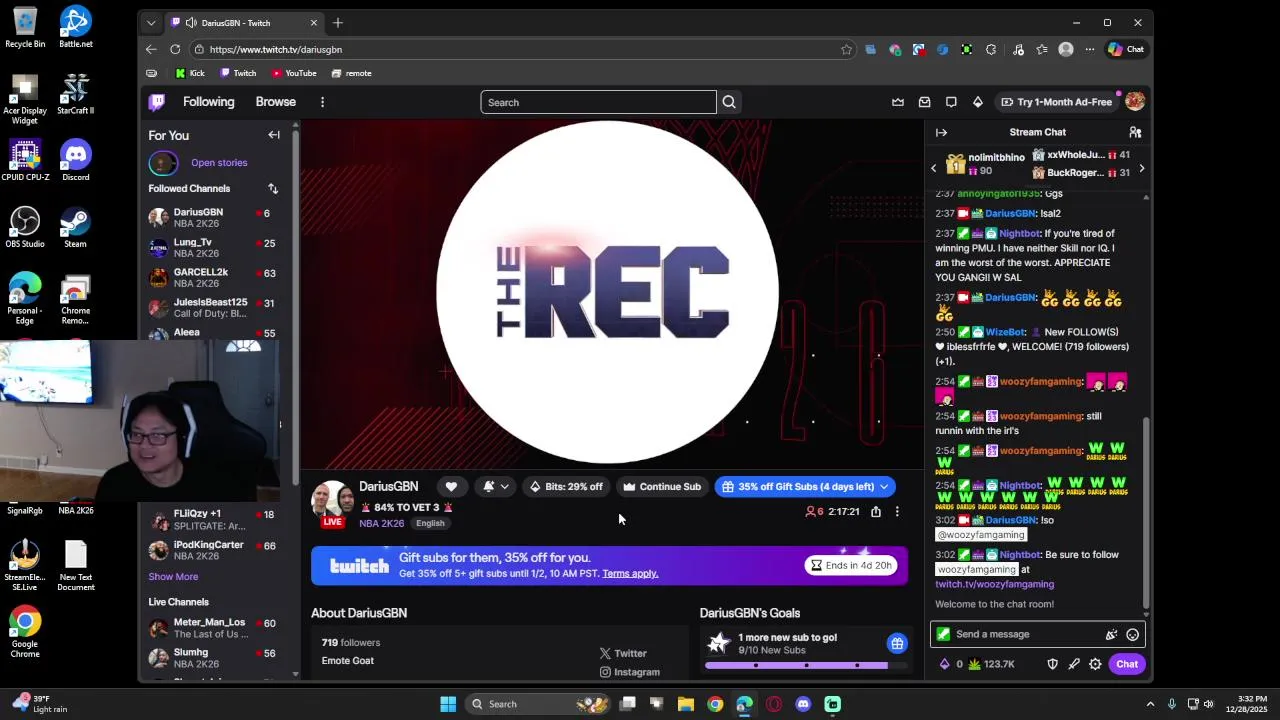The height and width of the screenshot is (720, 1280).
Task: Open Discord from the Windows taskbar
Action: (x=803, y=704)
